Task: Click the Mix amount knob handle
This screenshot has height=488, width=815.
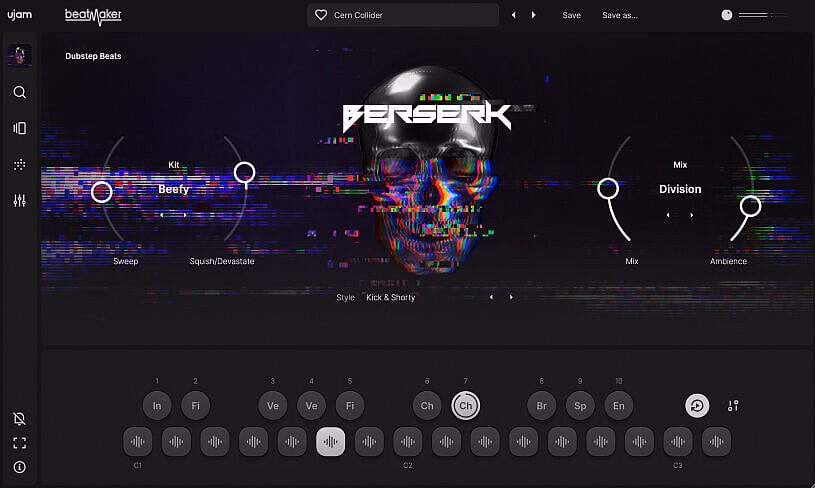Action: 608,189
